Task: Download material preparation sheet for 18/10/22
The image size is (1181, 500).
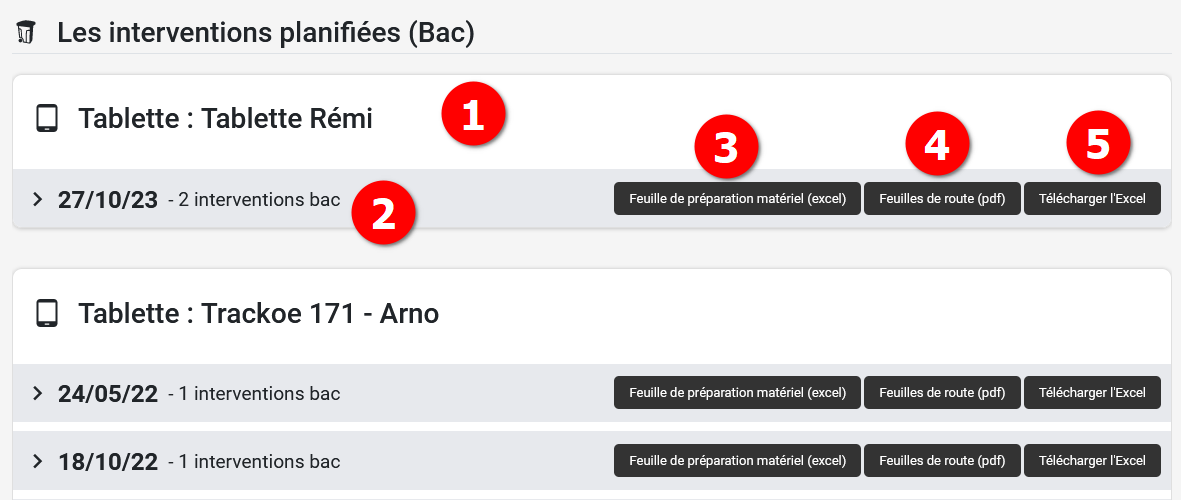Action: (x=737, y=461)
